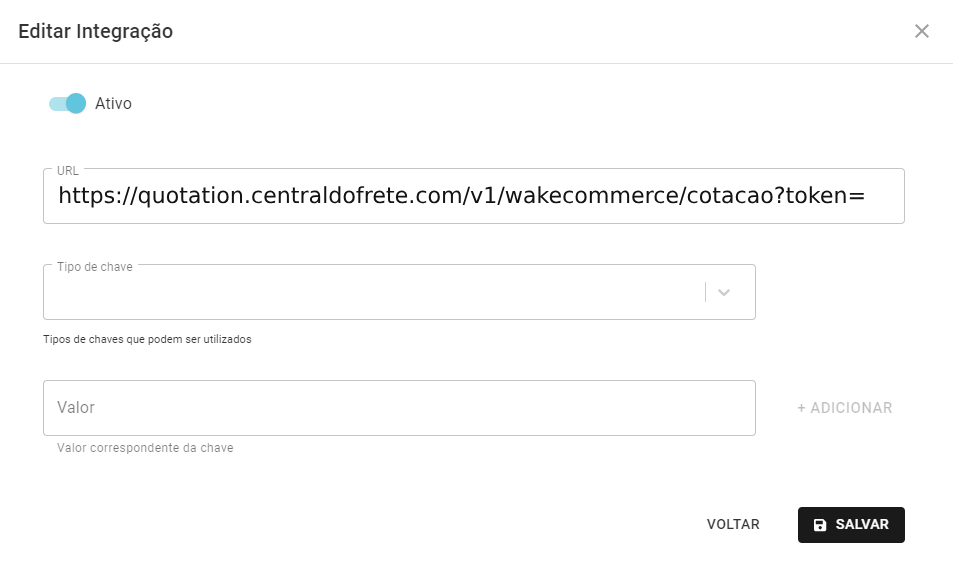This screenshot has width=953, height=572.
Task: Close the Editar Integração dialog
Action: [921, 31]
